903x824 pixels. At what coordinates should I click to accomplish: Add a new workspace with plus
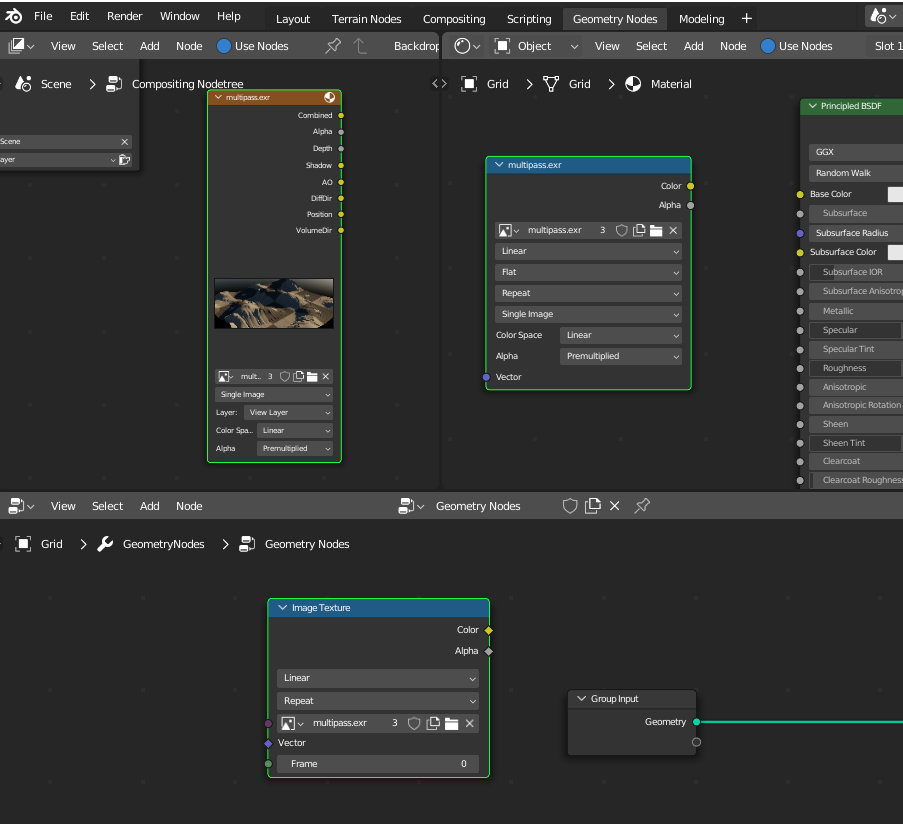pyautogui.click(x=747, y=19)
